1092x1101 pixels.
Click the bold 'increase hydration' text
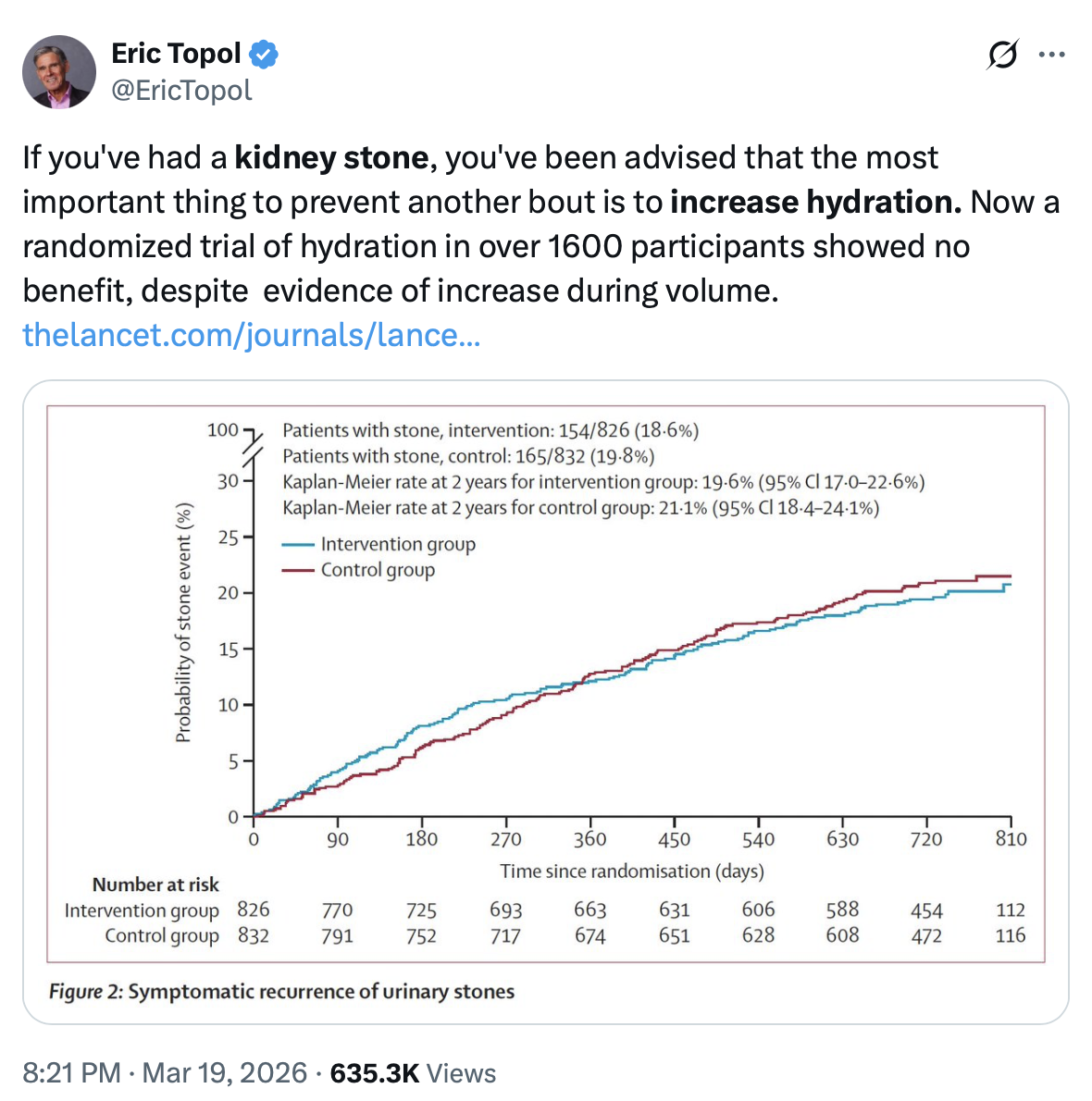(816, 203)
